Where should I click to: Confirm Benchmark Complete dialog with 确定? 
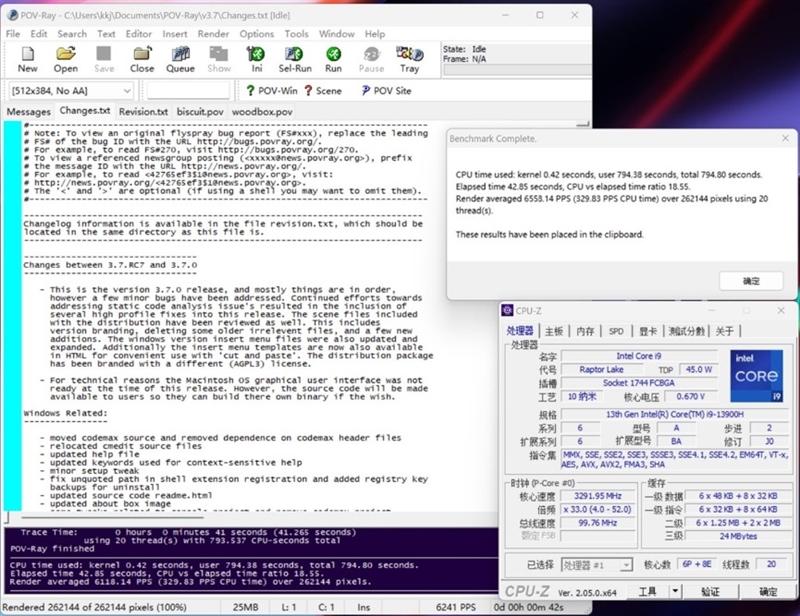(751, 281)
